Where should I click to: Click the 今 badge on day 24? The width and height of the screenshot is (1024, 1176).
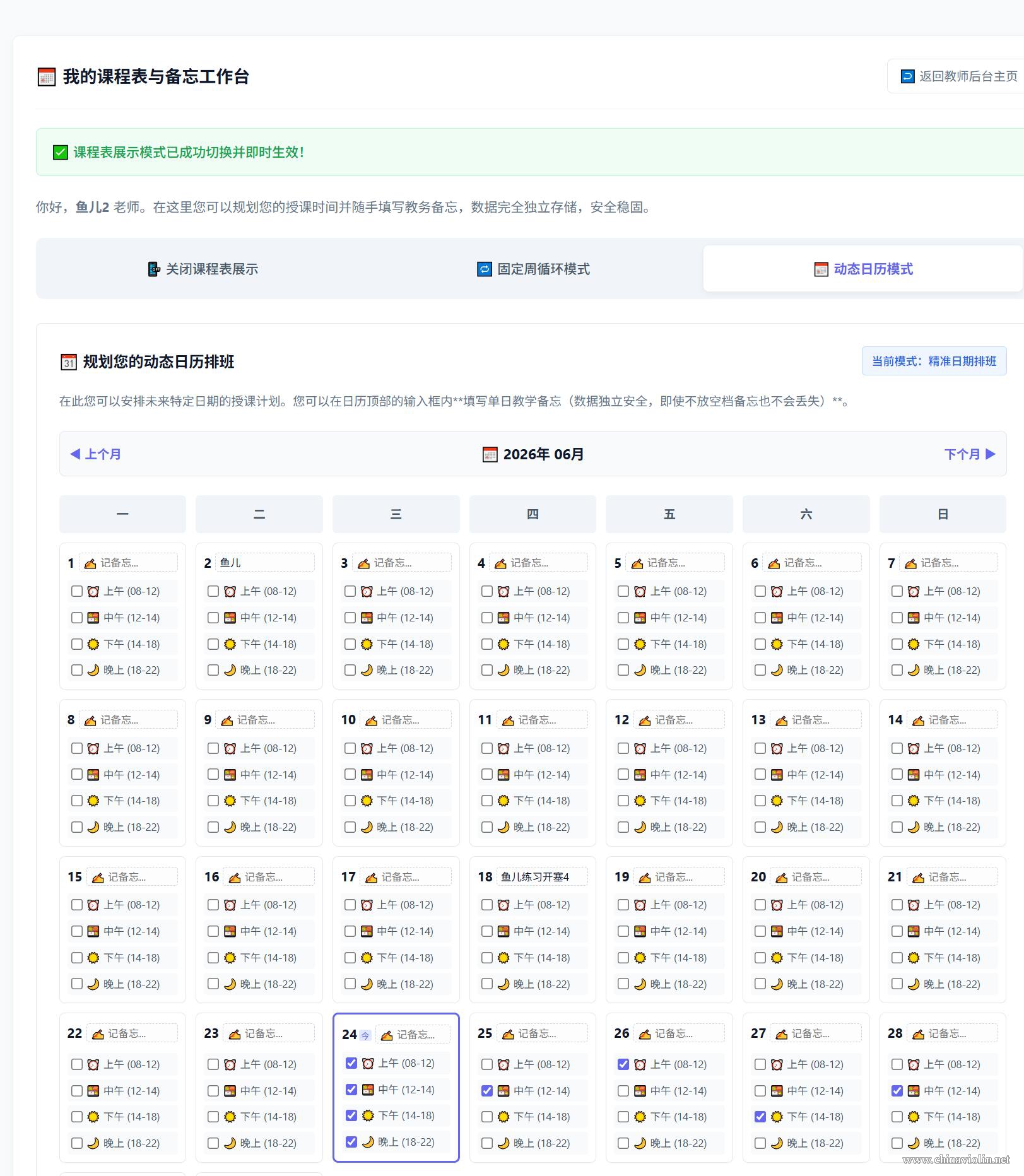coord(365,1035)
